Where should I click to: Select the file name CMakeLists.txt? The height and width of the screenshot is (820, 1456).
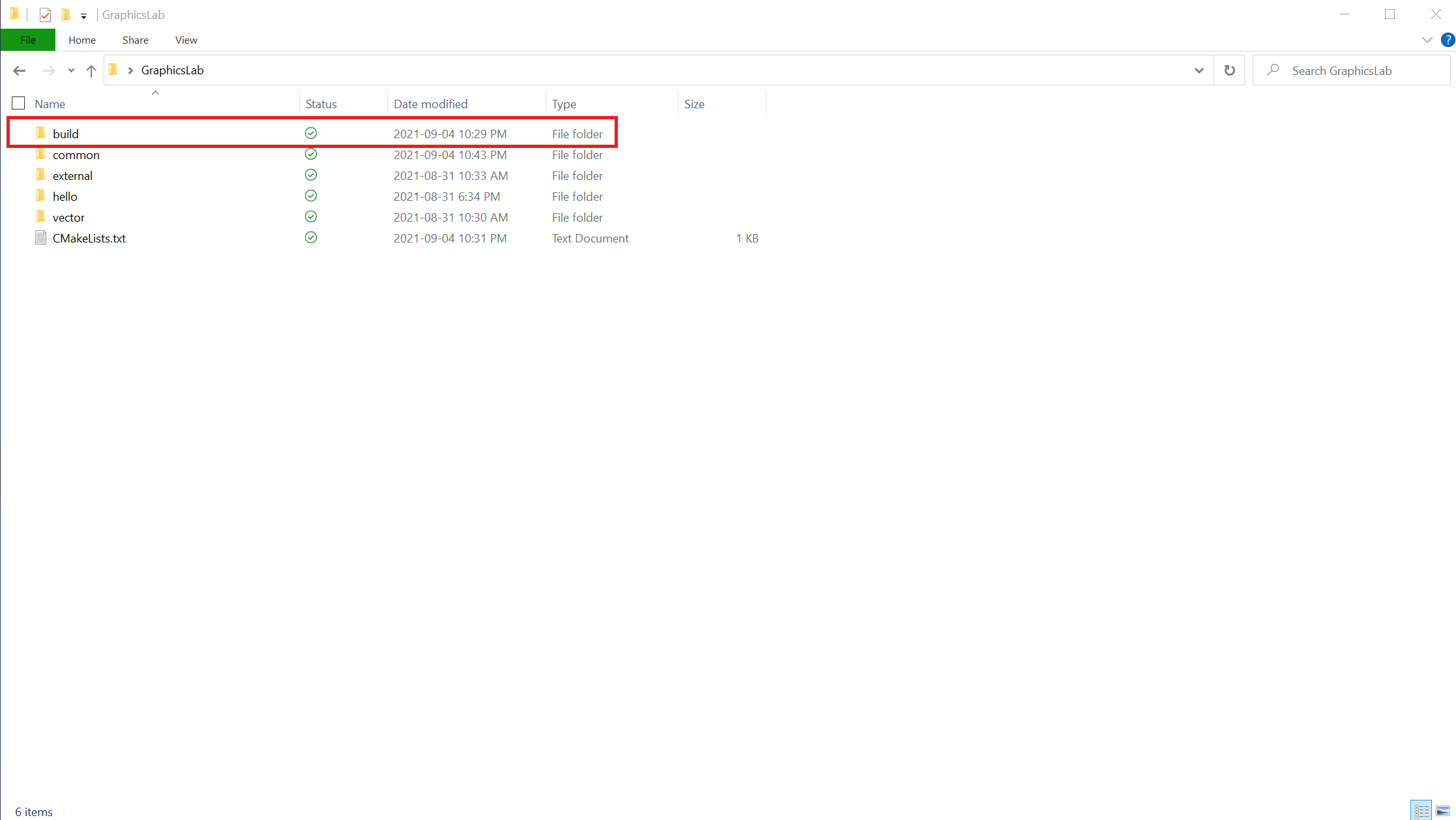point(89,238)
